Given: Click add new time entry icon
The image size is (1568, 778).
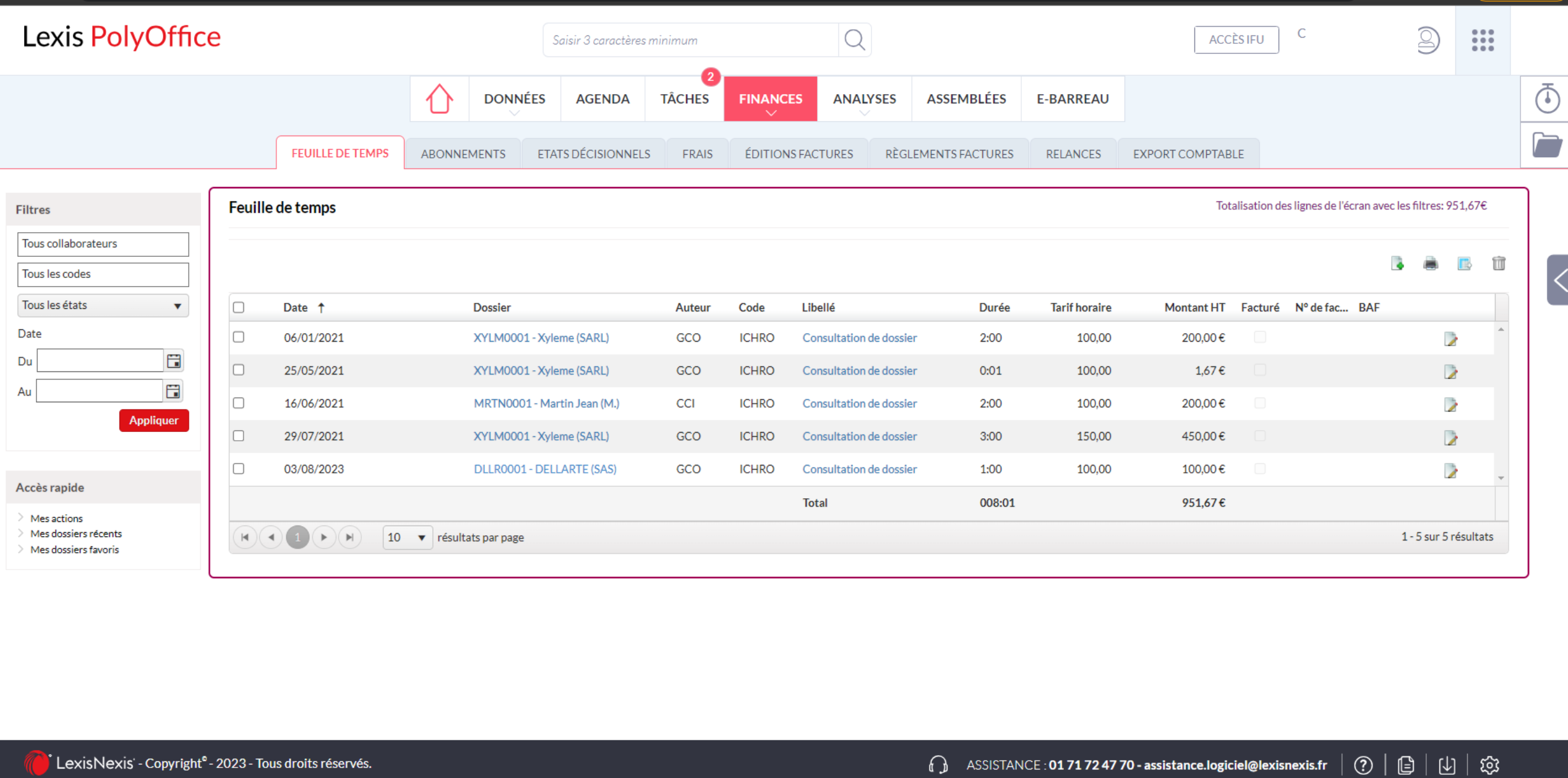Looking at the screenshot, I should 1397,264.
